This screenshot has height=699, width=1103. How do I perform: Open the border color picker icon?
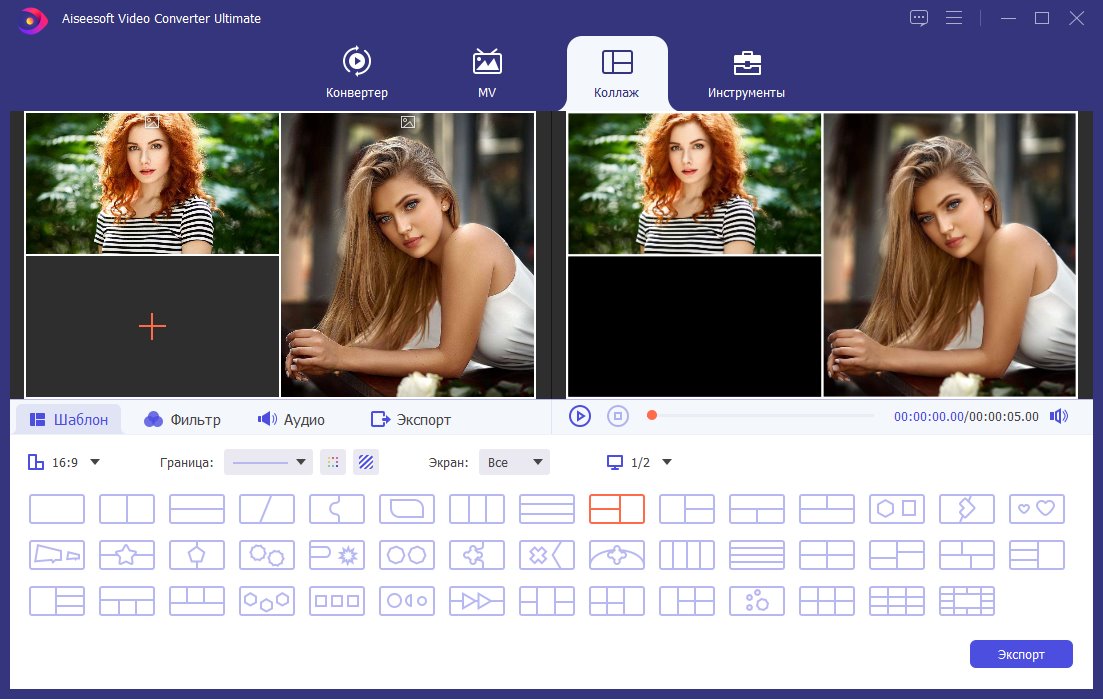pyautogui.click(x=333, y=462)
